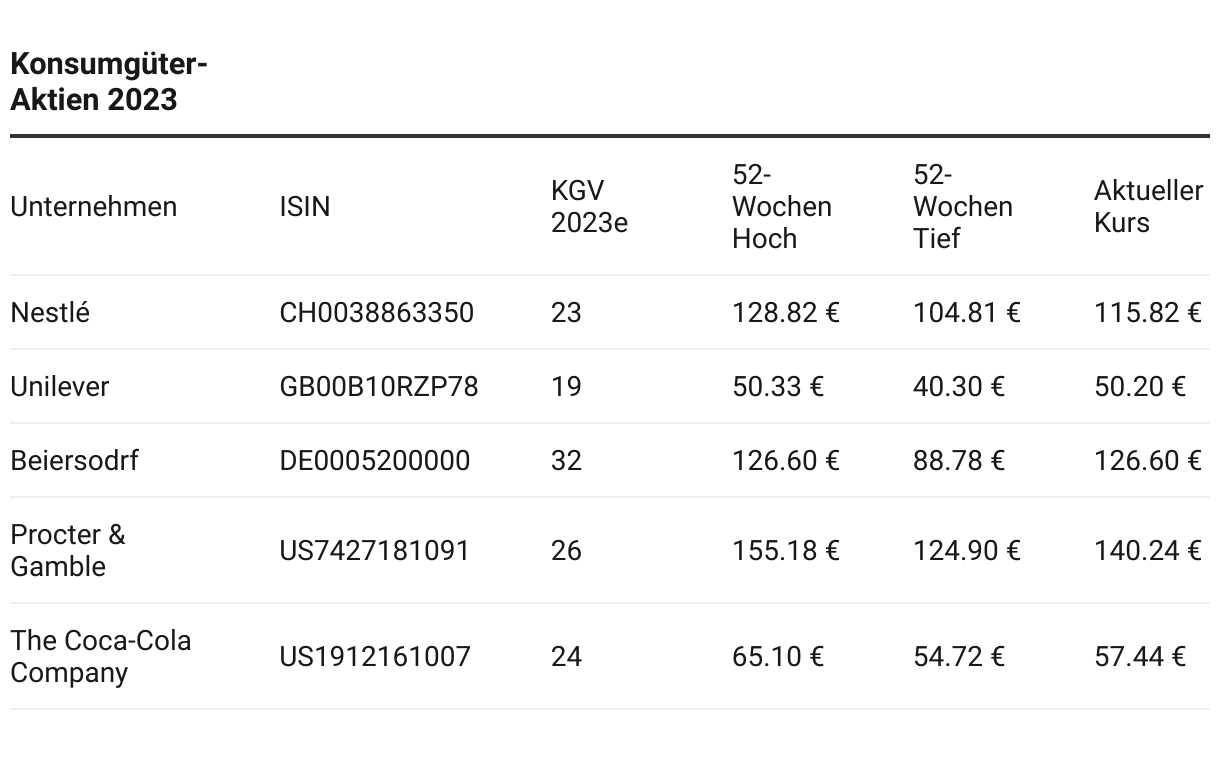Viewport: 1220px width, 760px height.
Task: Select Nestlé current price 115.82 €
Action: [1148, 313]
